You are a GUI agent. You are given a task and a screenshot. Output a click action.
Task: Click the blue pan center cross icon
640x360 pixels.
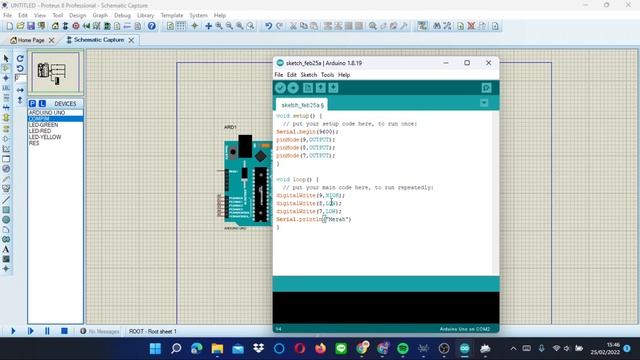(209, 26)
